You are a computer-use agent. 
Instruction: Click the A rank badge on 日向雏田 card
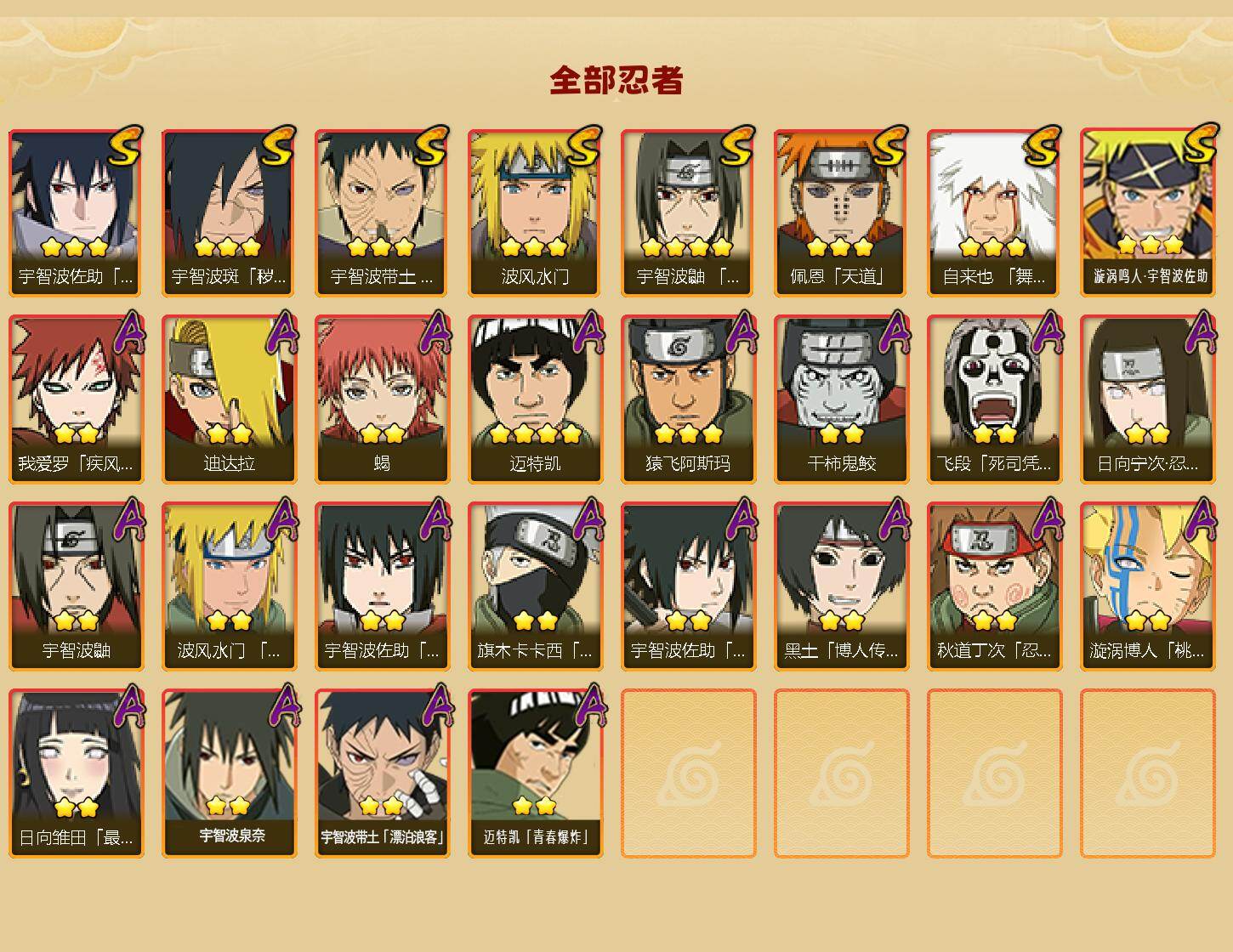(x=127, y=706)
